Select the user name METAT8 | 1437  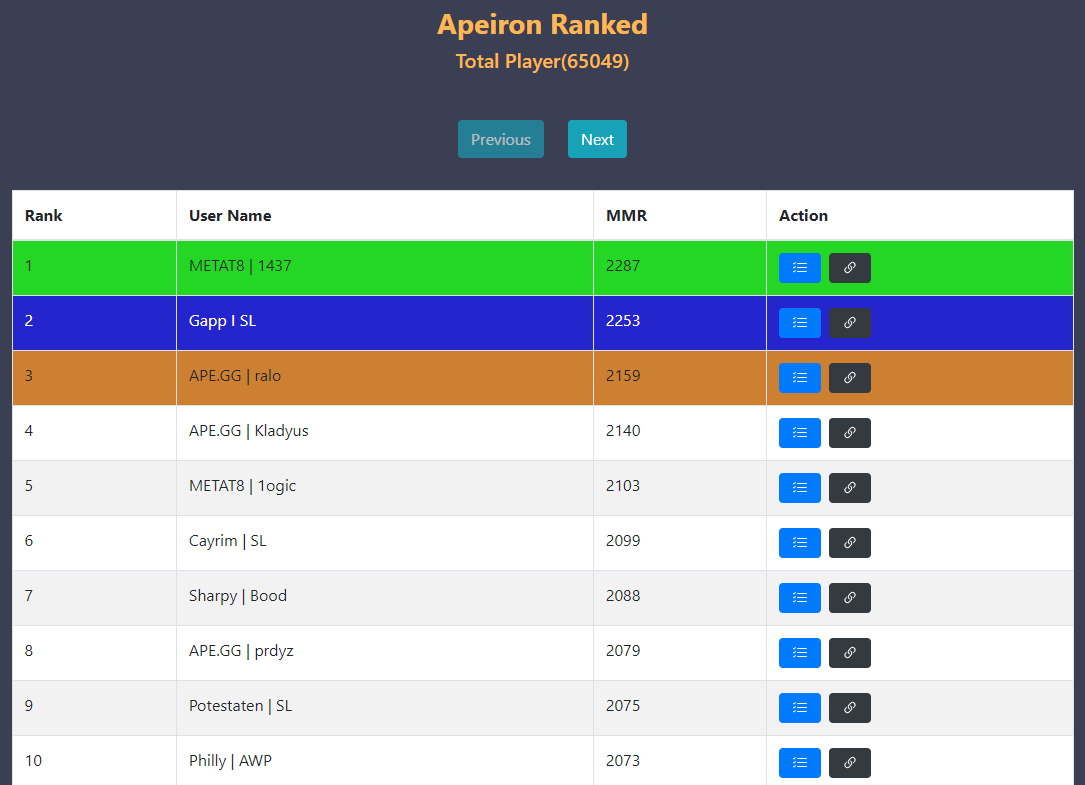click(x=240, y=266)
